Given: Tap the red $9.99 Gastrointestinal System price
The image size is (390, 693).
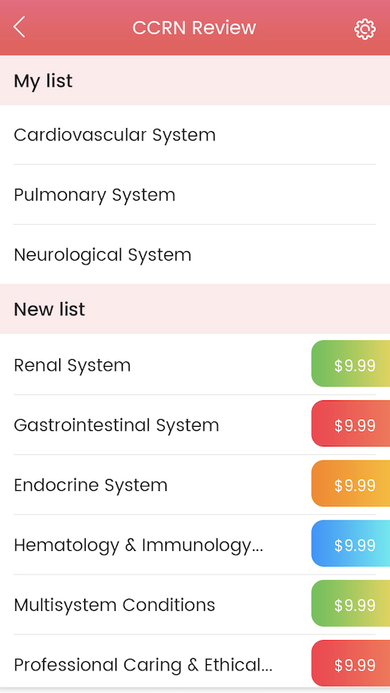Looking at the screenshot, I should tap(351, 423).
